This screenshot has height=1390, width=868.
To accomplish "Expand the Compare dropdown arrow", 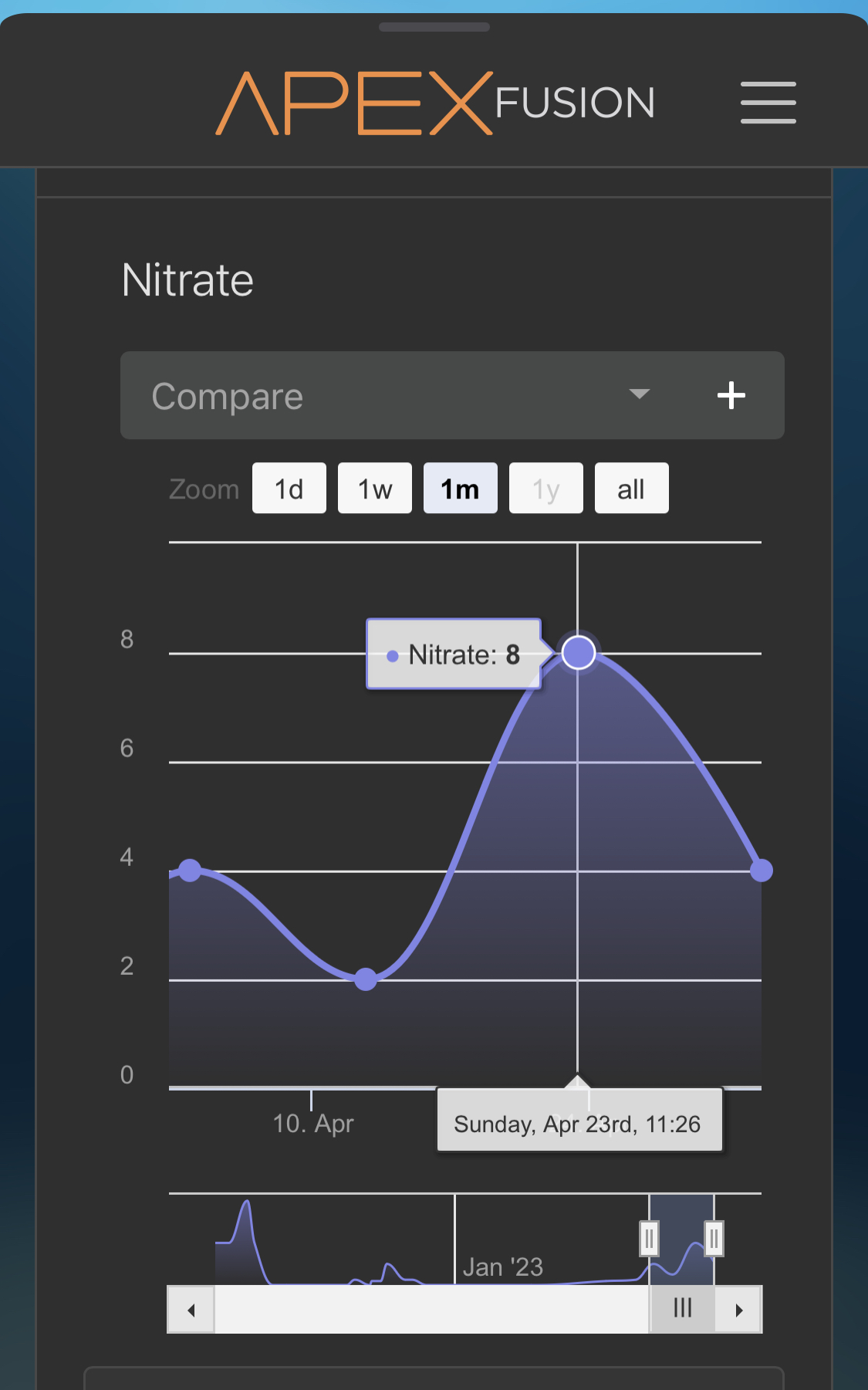I will pyautogui.click(x=639, y=394).
